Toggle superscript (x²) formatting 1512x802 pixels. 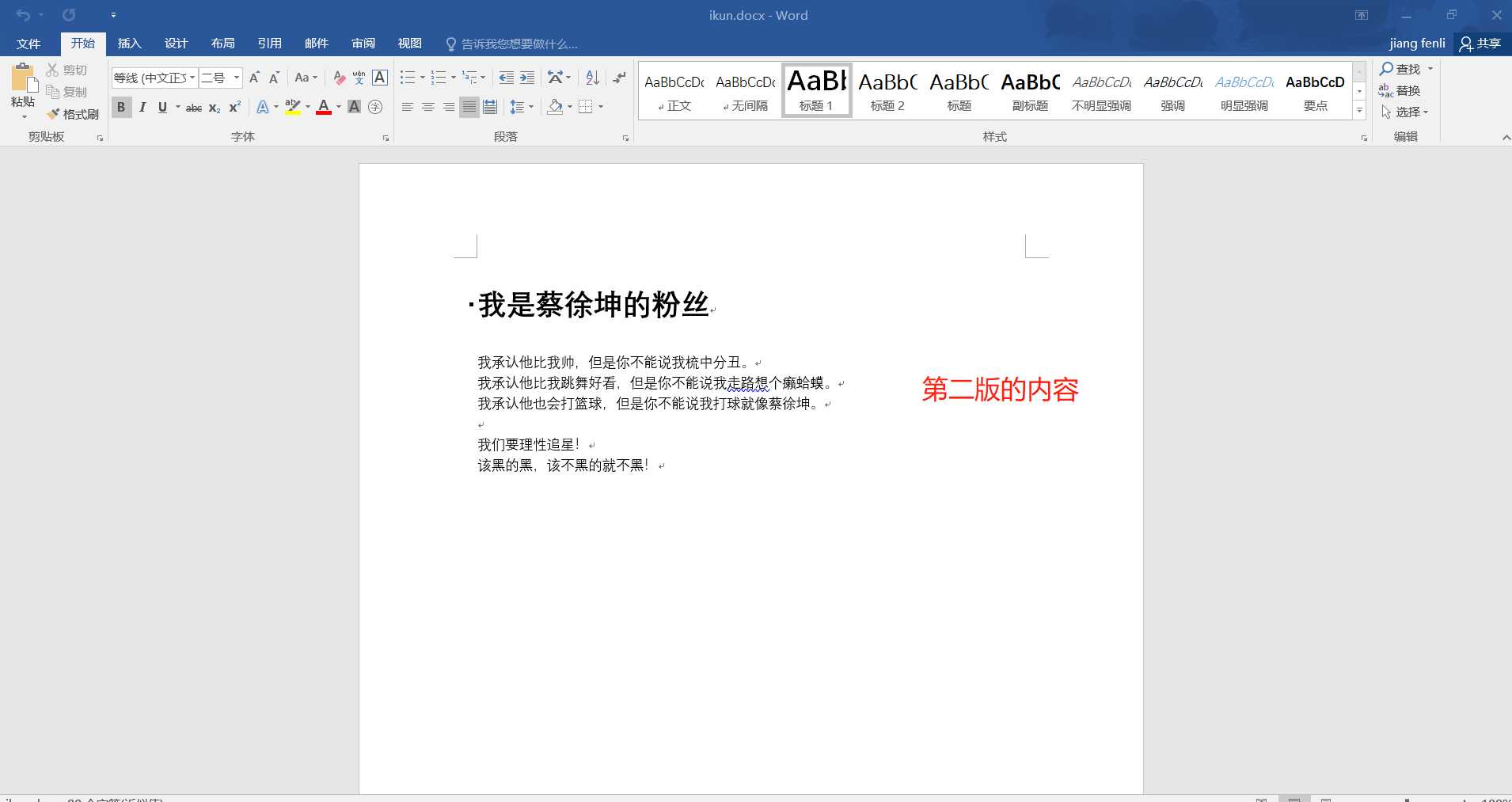(234, 107)
